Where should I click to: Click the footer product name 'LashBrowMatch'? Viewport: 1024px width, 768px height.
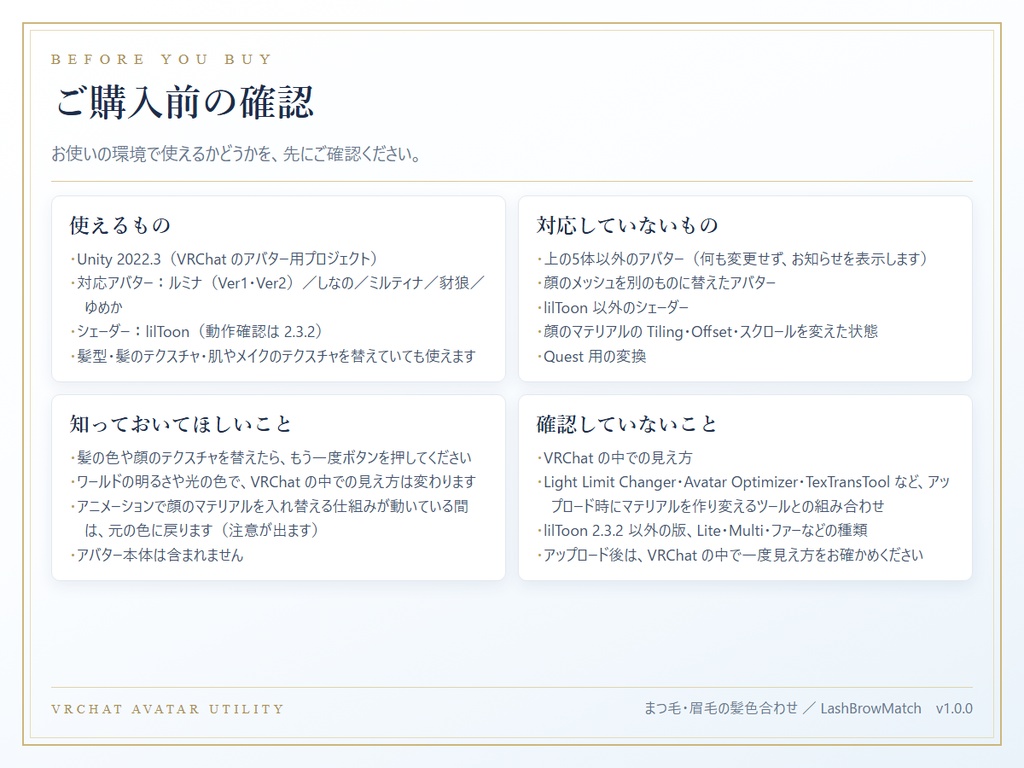click(x=871, y=709)
